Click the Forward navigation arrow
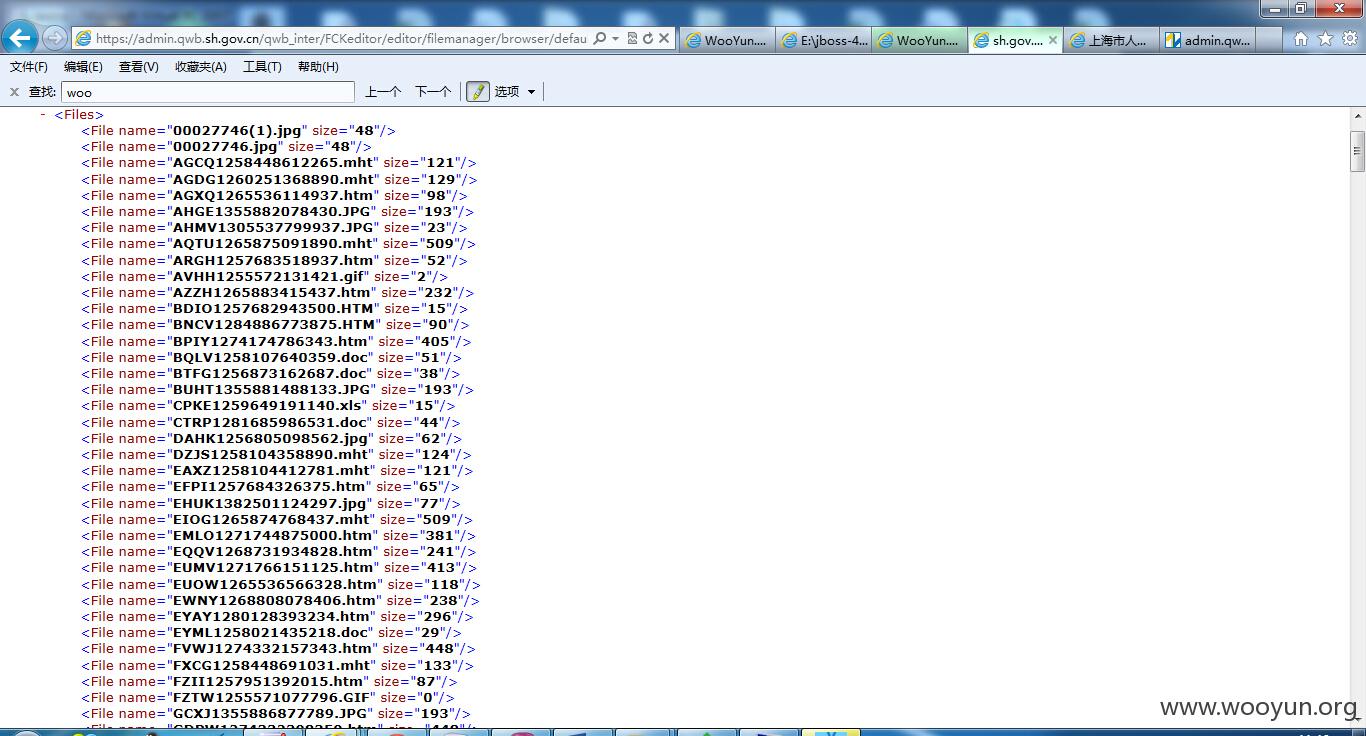 point(55,38)
